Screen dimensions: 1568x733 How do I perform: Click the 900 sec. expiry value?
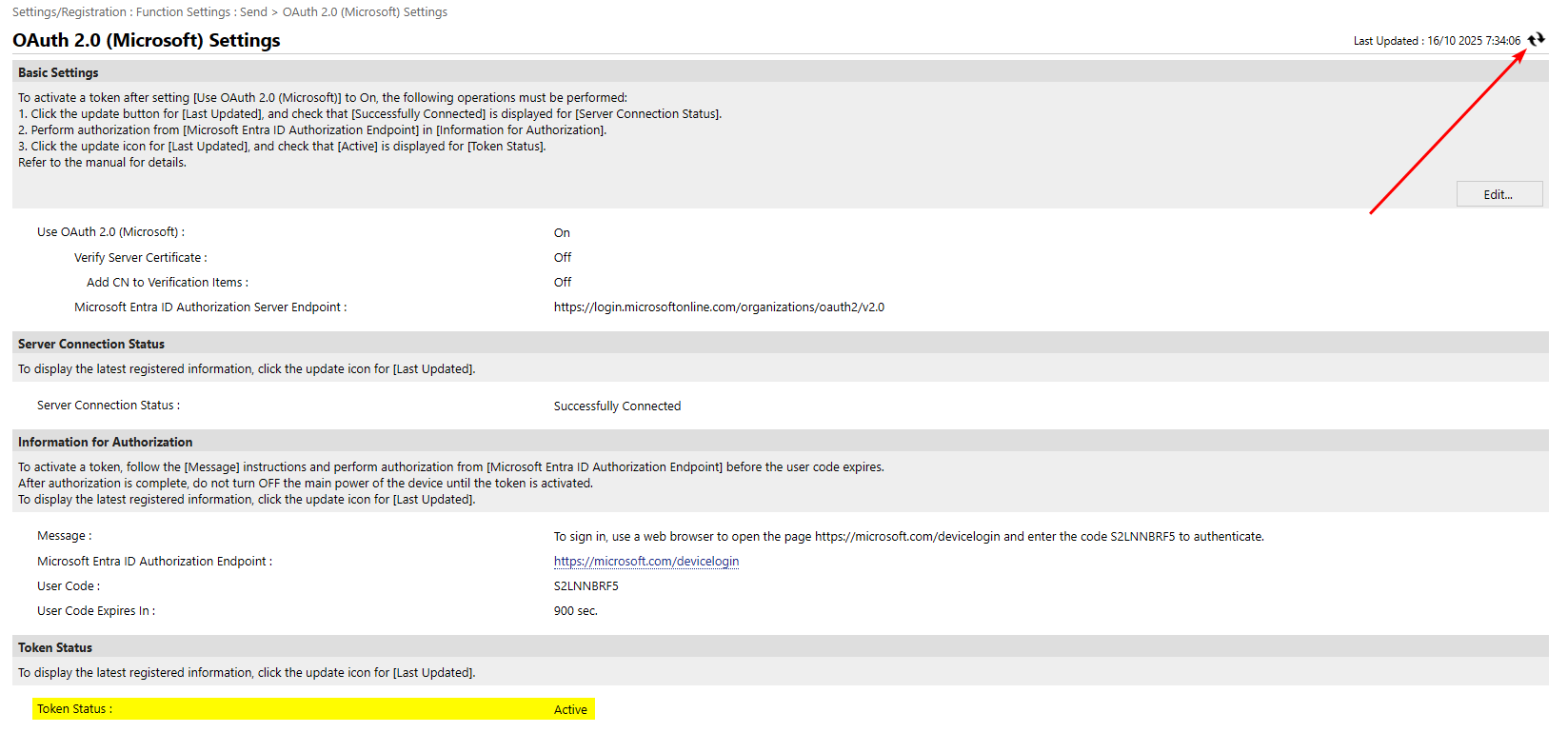pos(575,611)
